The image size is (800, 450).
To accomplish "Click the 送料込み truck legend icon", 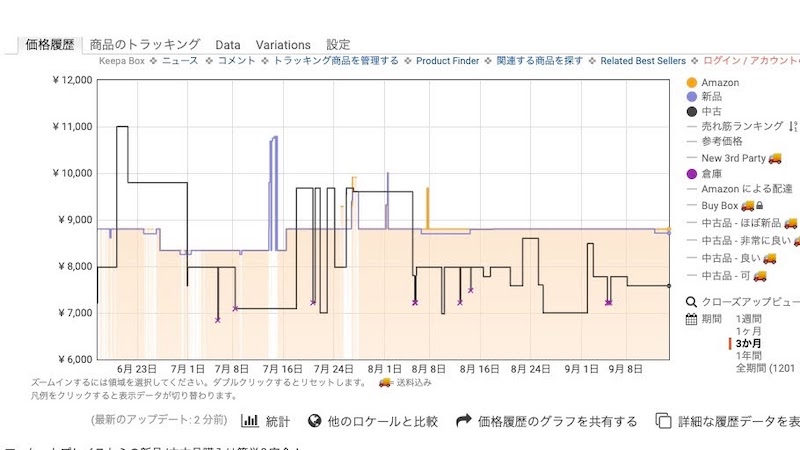I will (x=385, y=382).
